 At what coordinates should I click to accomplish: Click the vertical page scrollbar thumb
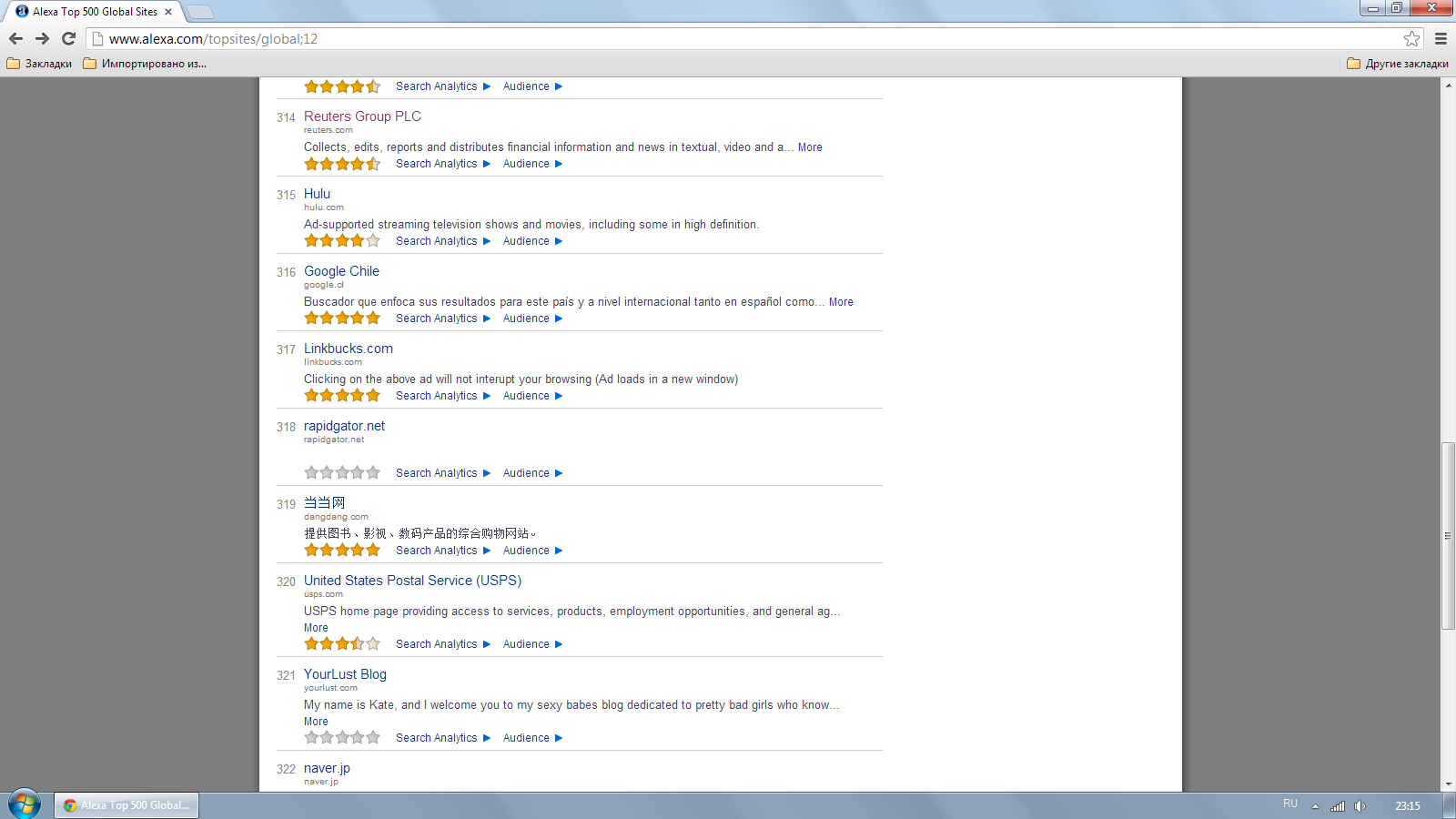pyautogui.click(x=1448, y=536)
